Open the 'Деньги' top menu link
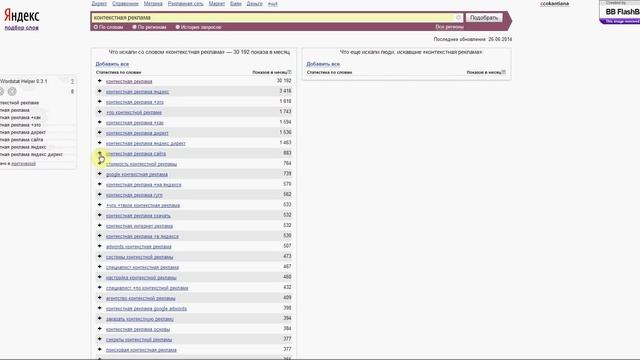640x360 pixels. [255, 4]
